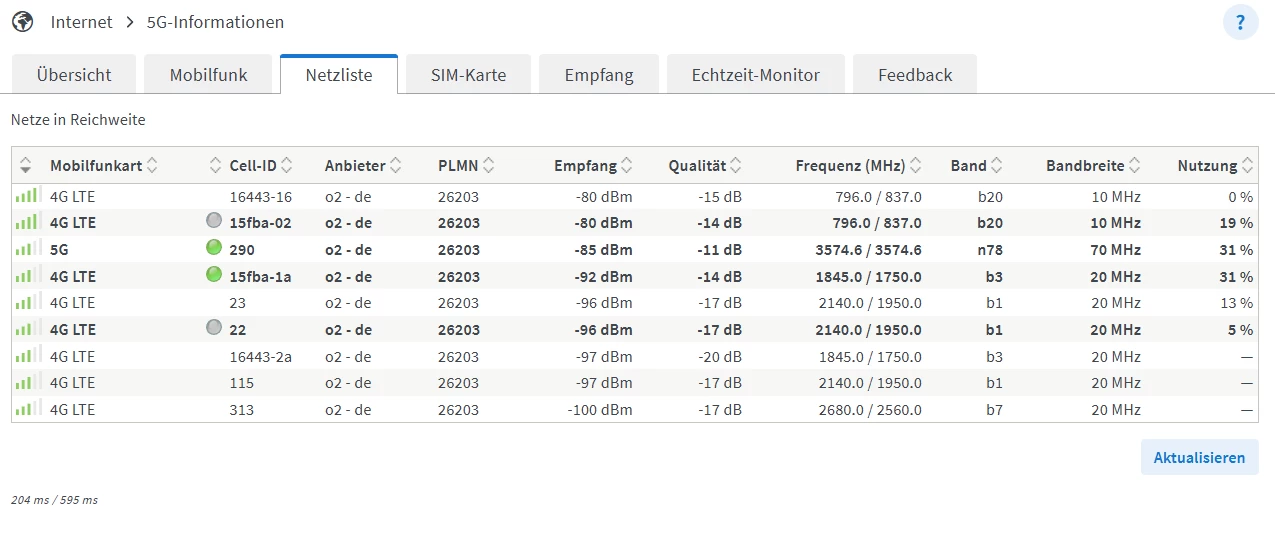Click the Internet breadcrumb link
1275x541 pixels.
pos(82,22)
